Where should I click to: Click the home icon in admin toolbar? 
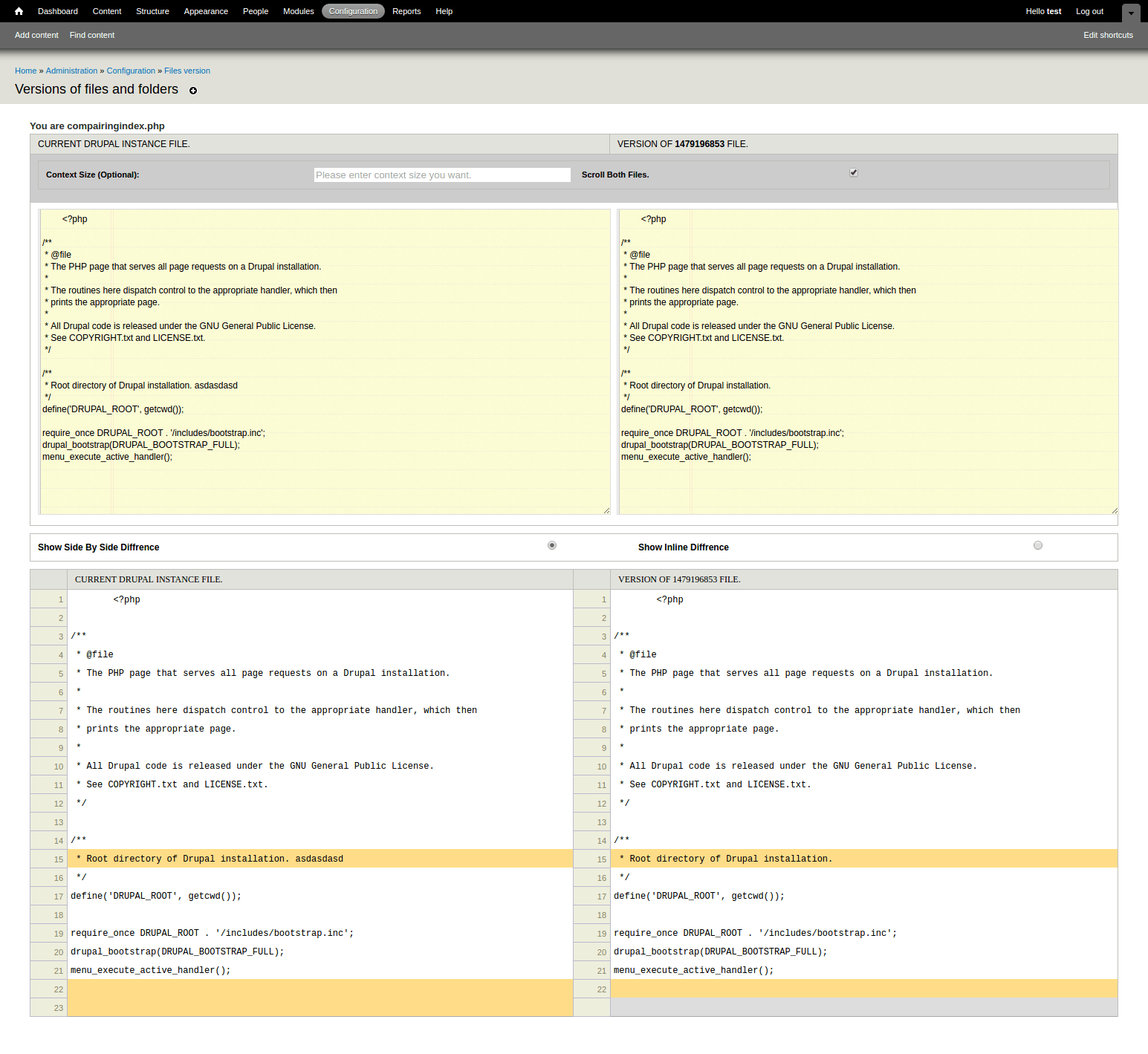(19, 11)
